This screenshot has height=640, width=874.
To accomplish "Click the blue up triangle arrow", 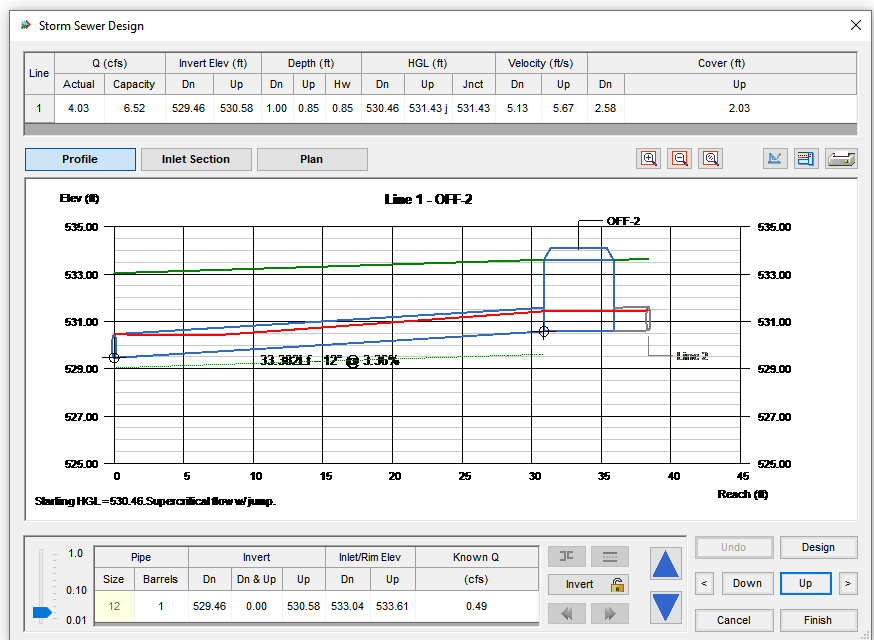I will (665, 565).
